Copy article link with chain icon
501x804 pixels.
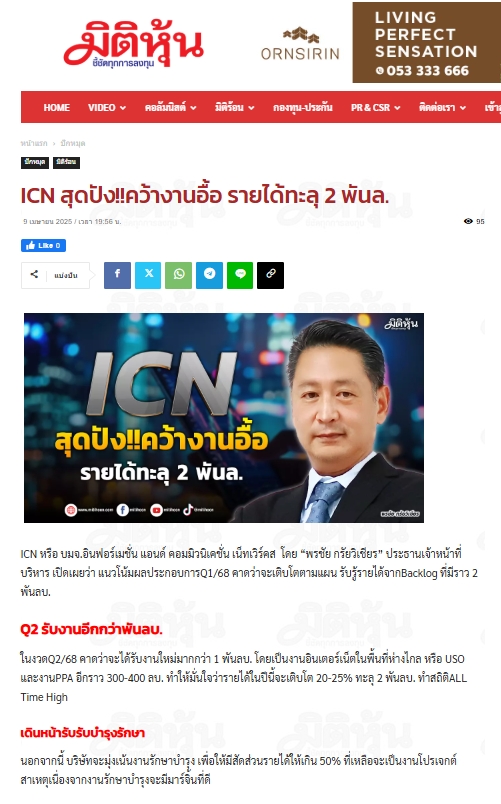pos(270,275)
